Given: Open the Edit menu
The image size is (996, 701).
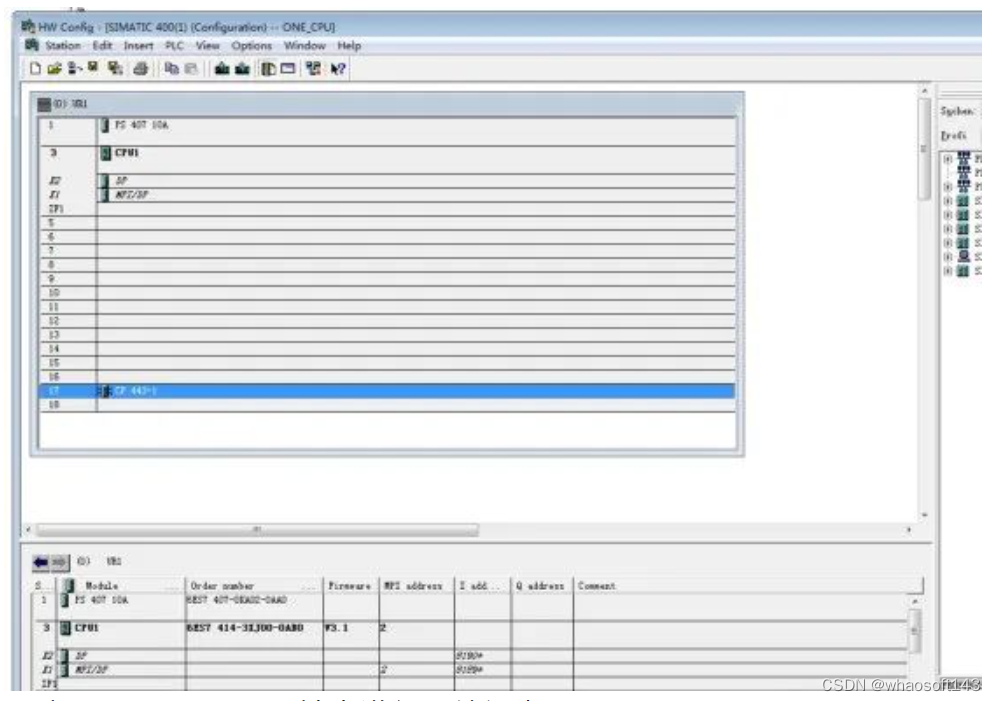Looking at the screenshot, I should [102, 46].
